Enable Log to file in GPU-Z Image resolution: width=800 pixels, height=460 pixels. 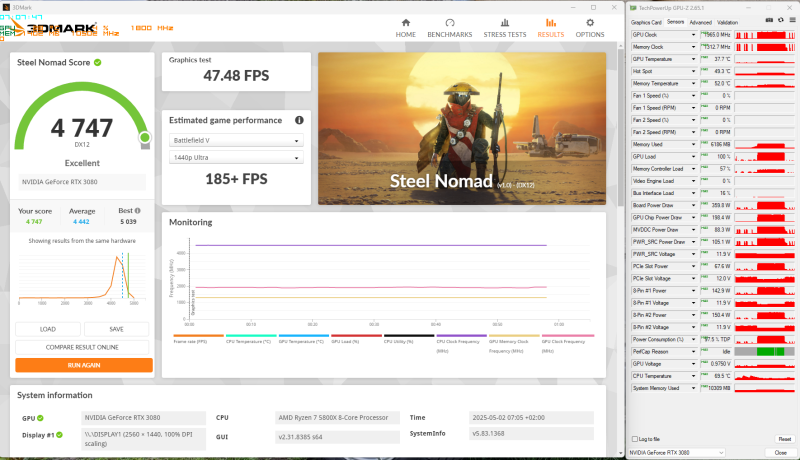point(635,439)
